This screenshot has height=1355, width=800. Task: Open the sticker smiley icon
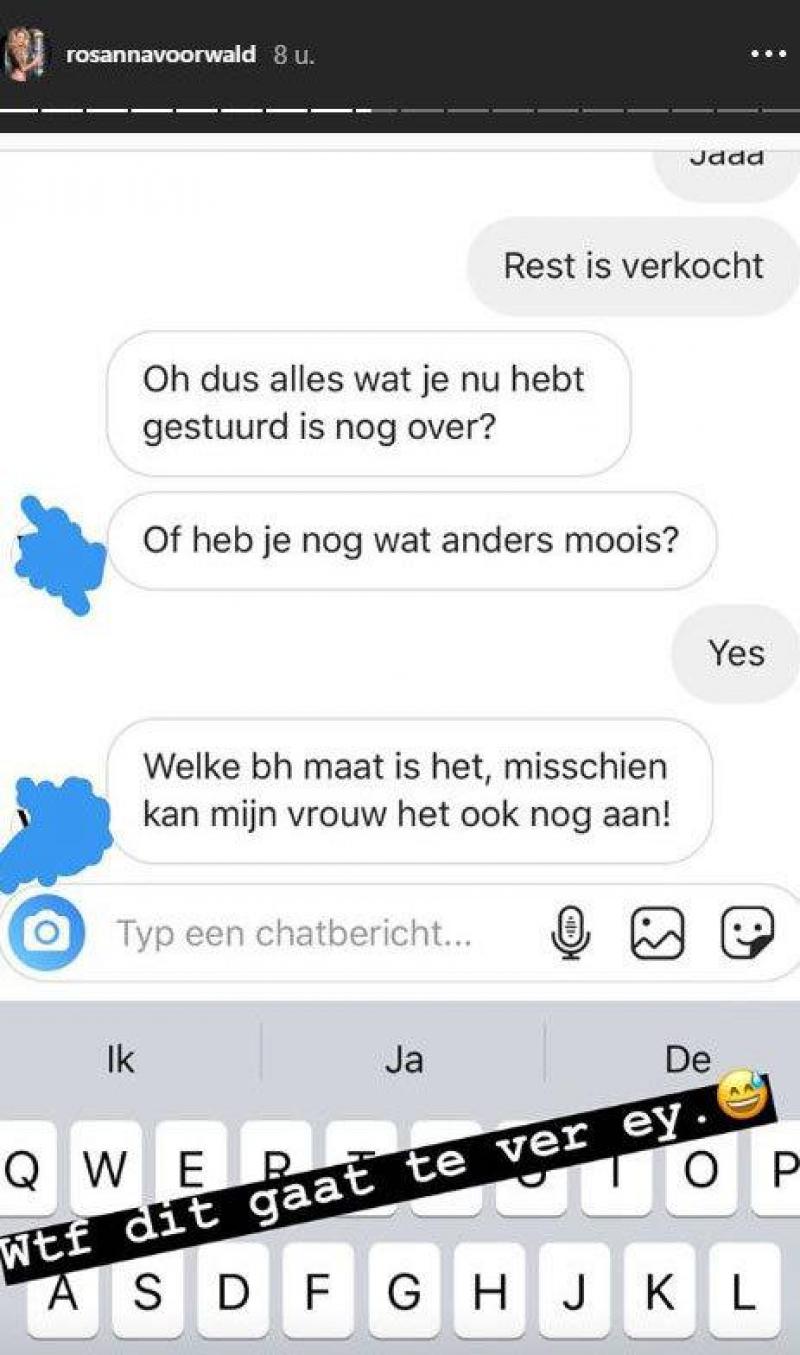click(747, 932)
